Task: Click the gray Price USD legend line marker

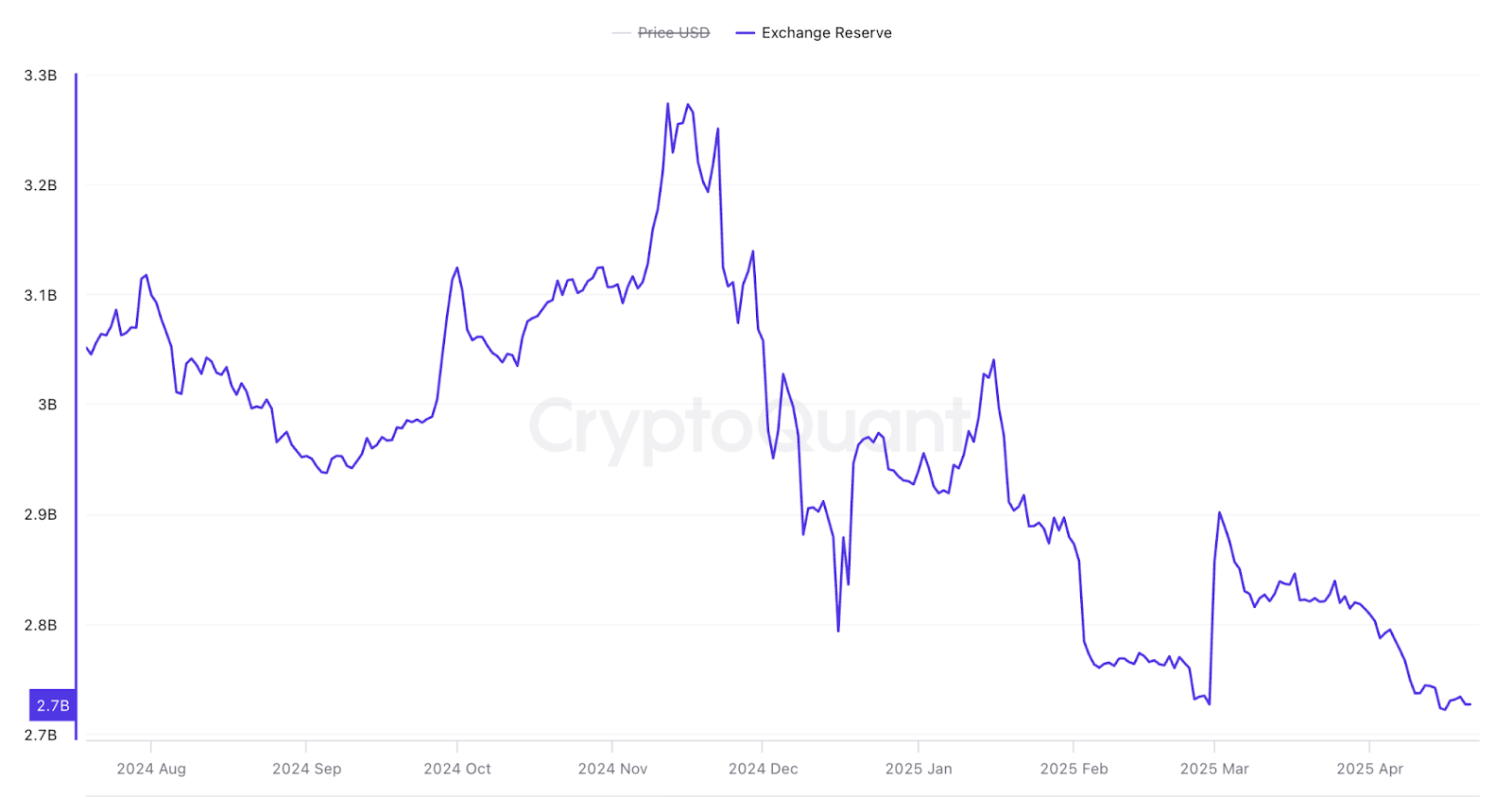Action: (x=621, y=33)
